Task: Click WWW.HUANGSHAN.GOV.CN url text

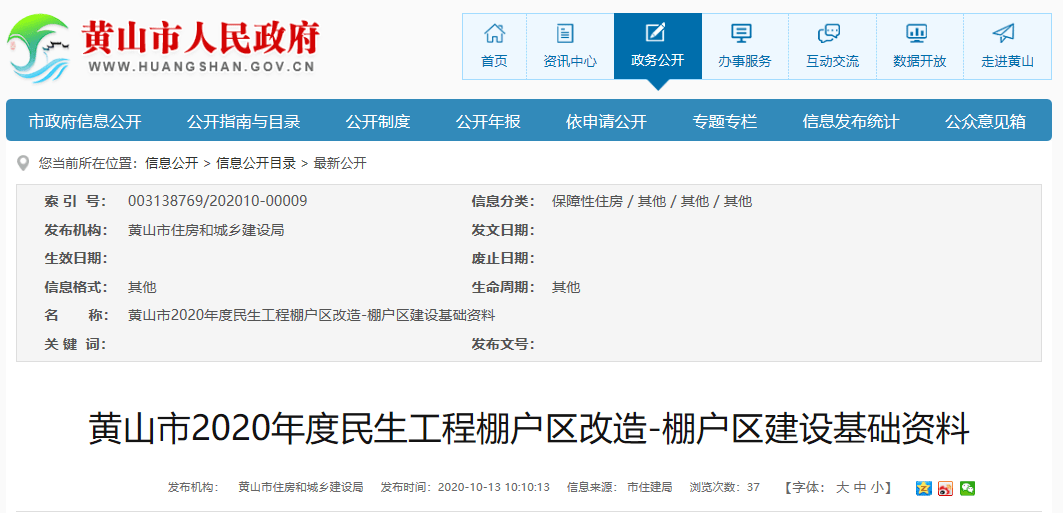Action: tap(201, 66)
